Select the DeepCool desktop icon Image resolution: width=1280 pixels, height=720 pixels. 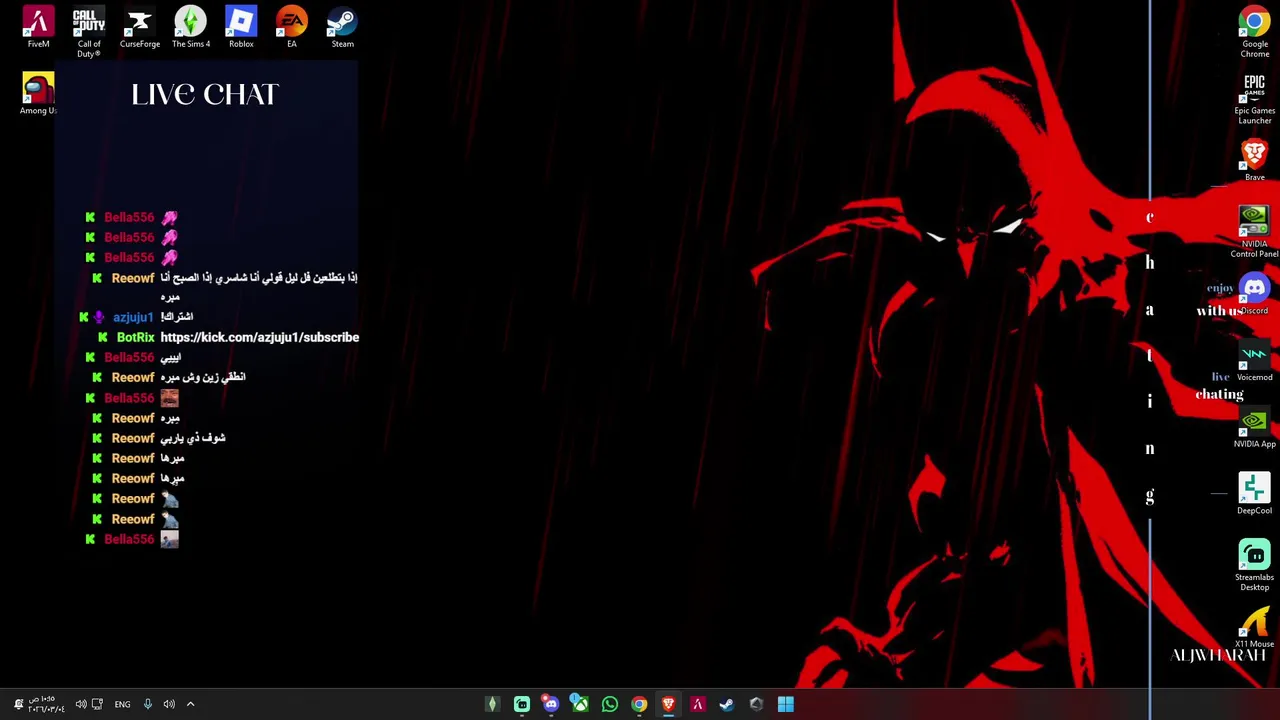1254,495
